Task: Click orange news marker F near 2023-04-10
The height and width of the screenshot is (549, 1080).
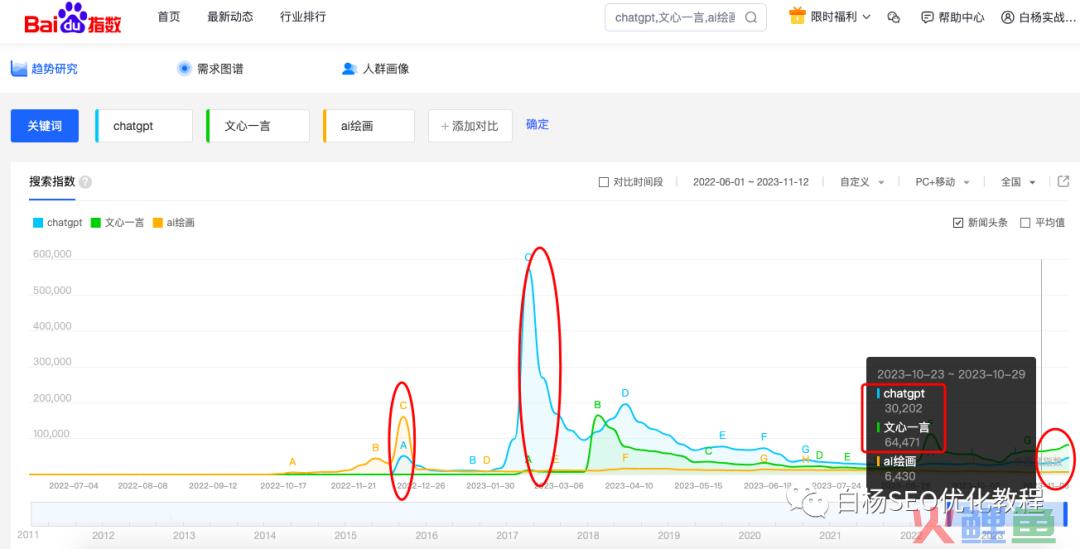Action: pos(625,457)
